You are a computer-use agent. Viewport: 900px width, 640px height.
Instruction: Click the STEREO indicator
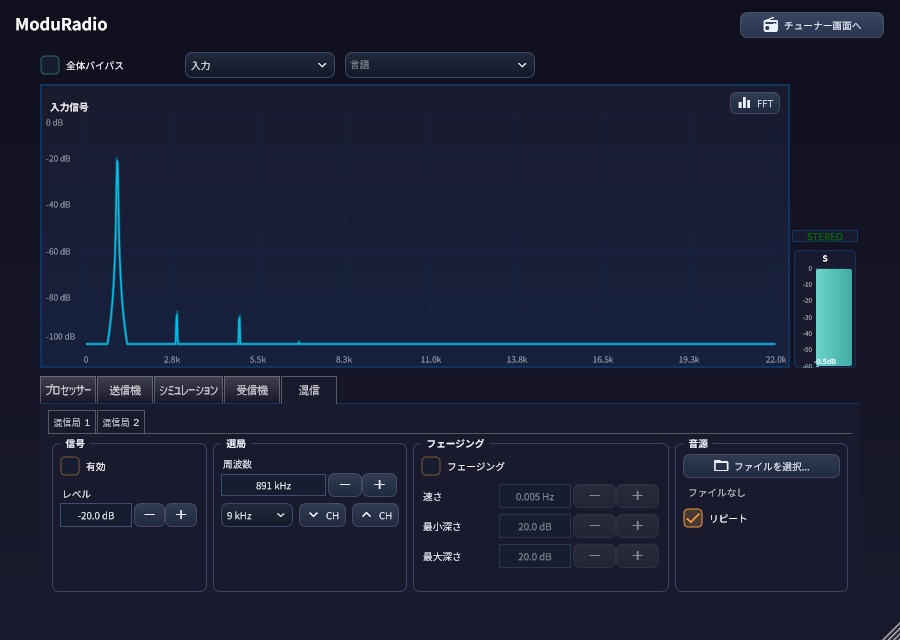coord(825,236)
